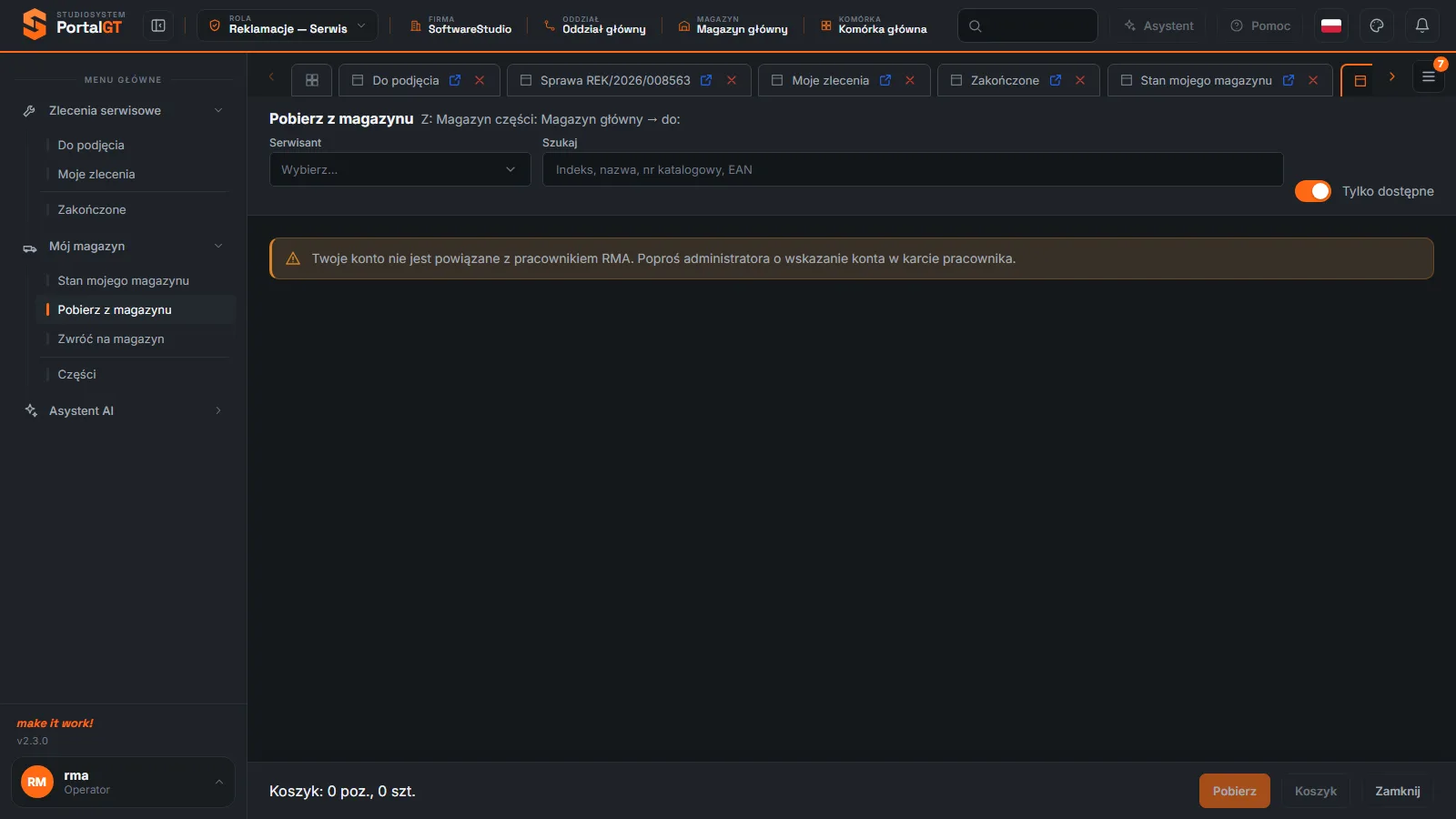Open the Pomoc help button
The image size is (1456, 819).
[x=1260, y=25]
